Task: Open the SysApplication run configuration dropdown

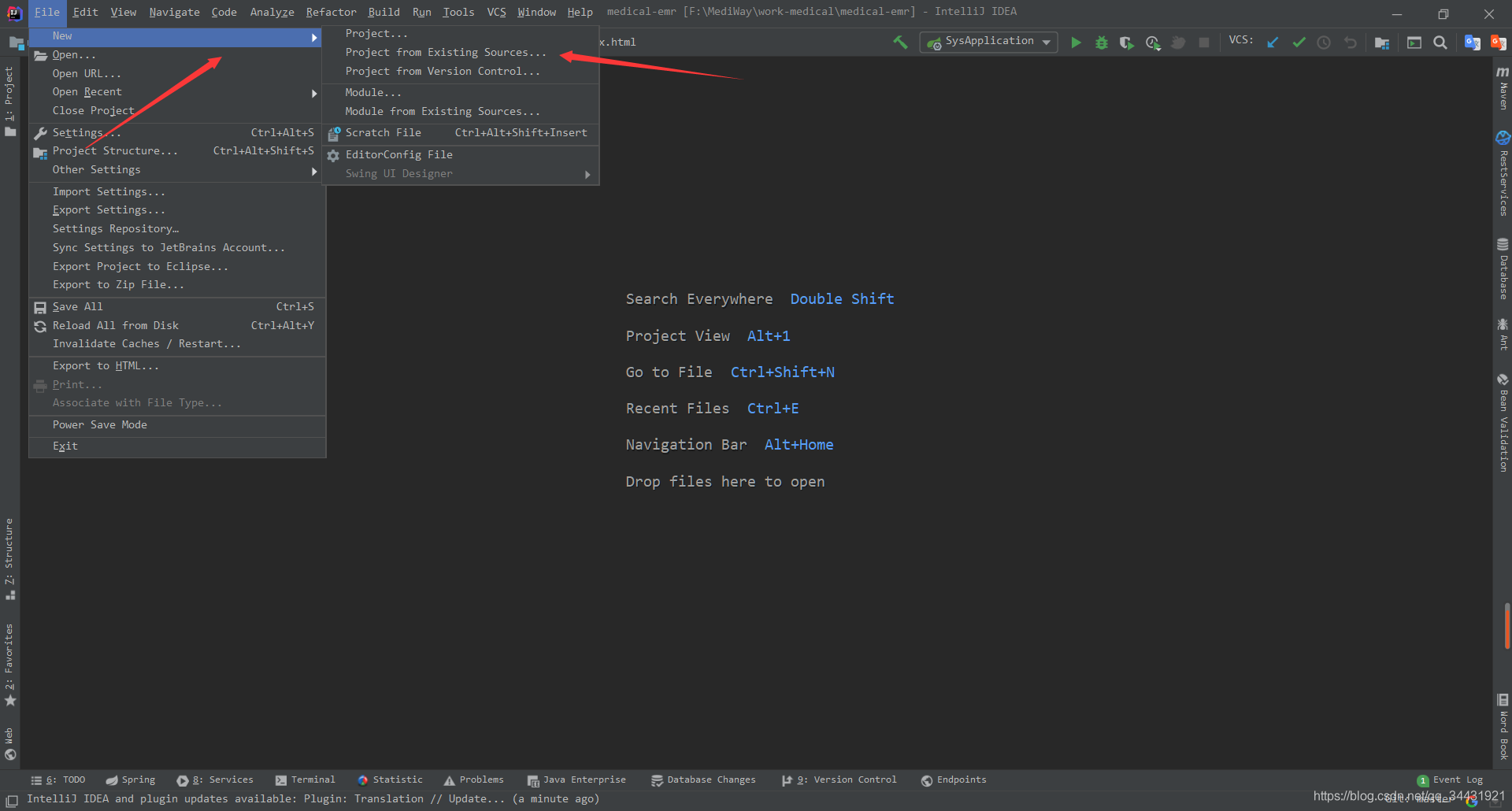Action: click(x=989, y=42)
